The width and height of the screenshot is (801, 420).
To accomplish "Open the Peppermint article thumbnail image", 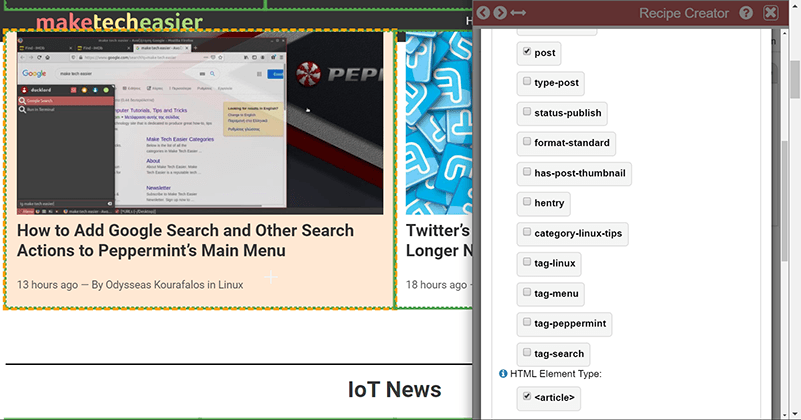I will (x=200, y=123).
